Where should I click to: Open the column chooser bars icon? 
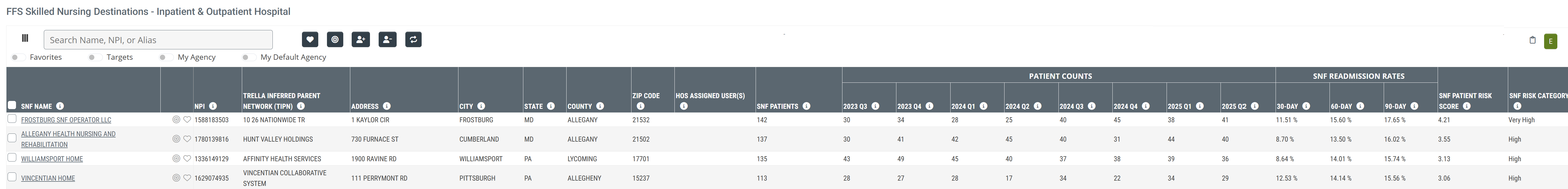25,38
